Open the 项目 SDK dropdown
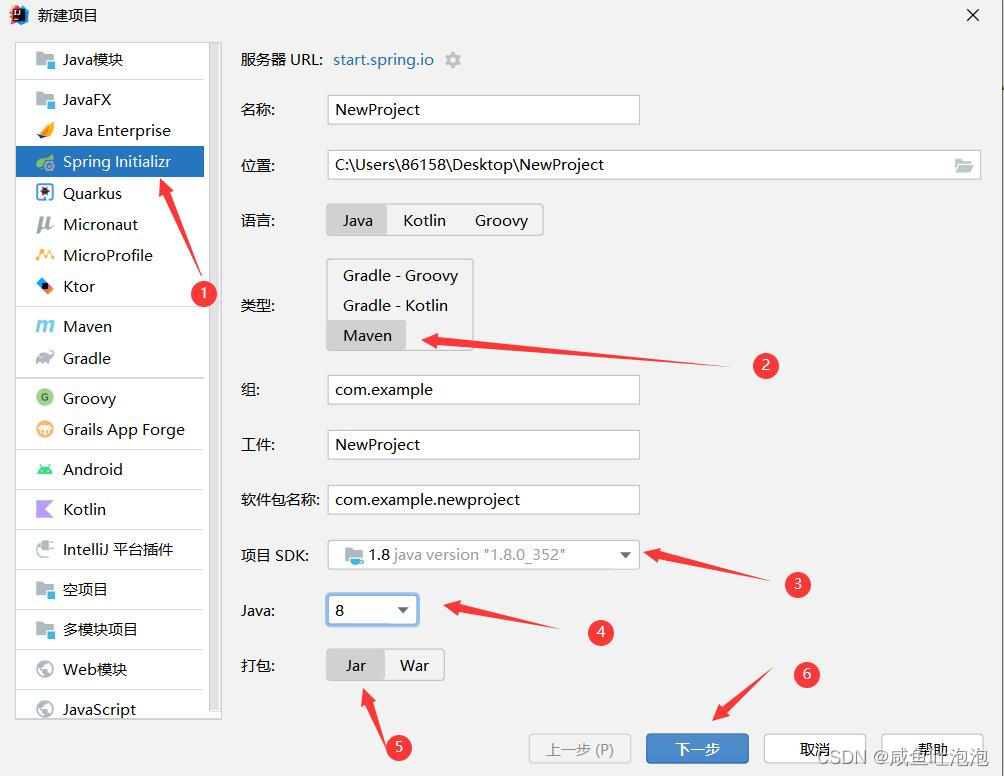This screenshot has height=776, width=1004. [x=483, y=554]
